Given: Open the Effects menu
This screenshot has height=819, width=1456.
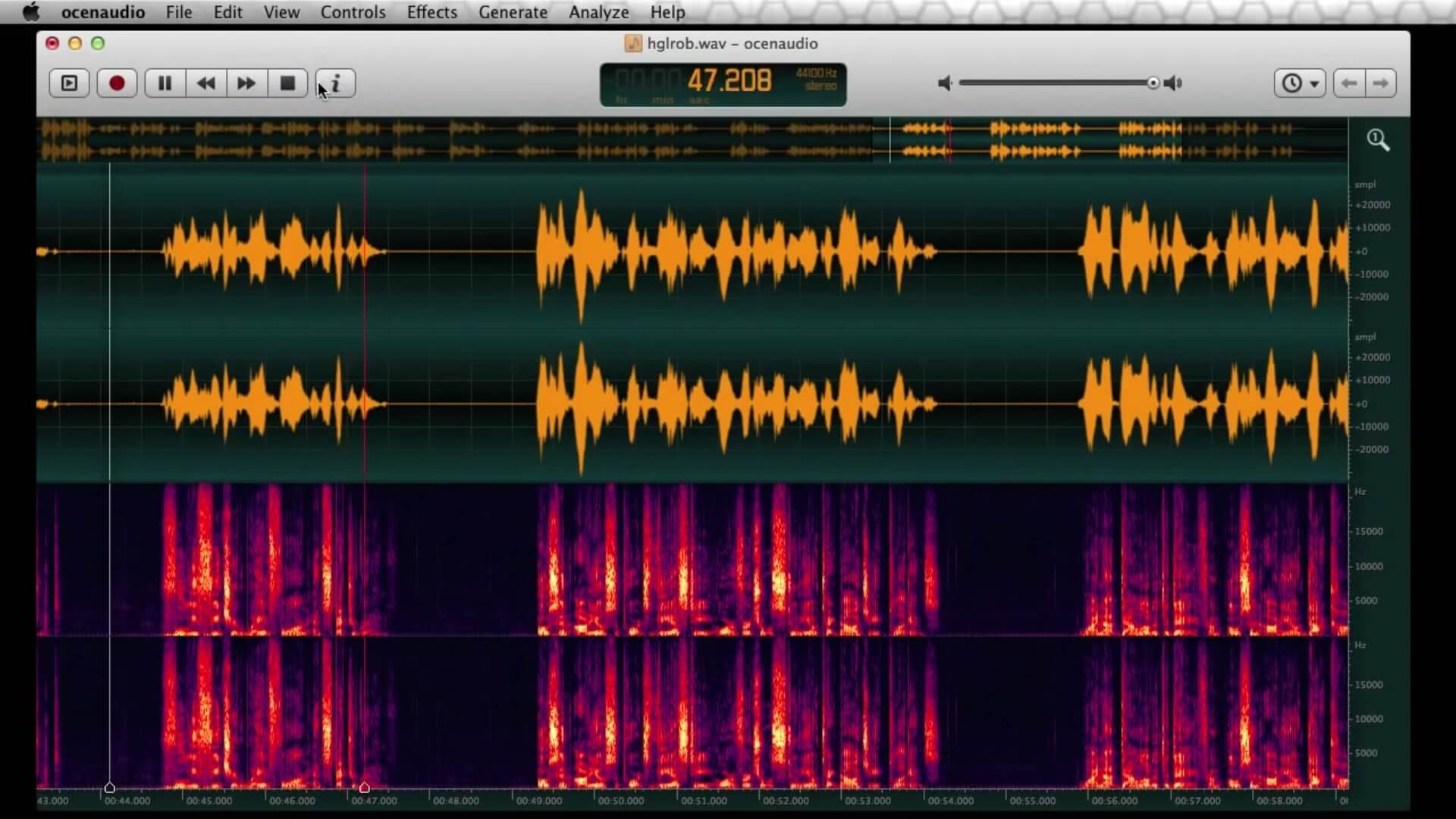Looking at the screenshot, I should pos(432,12).
